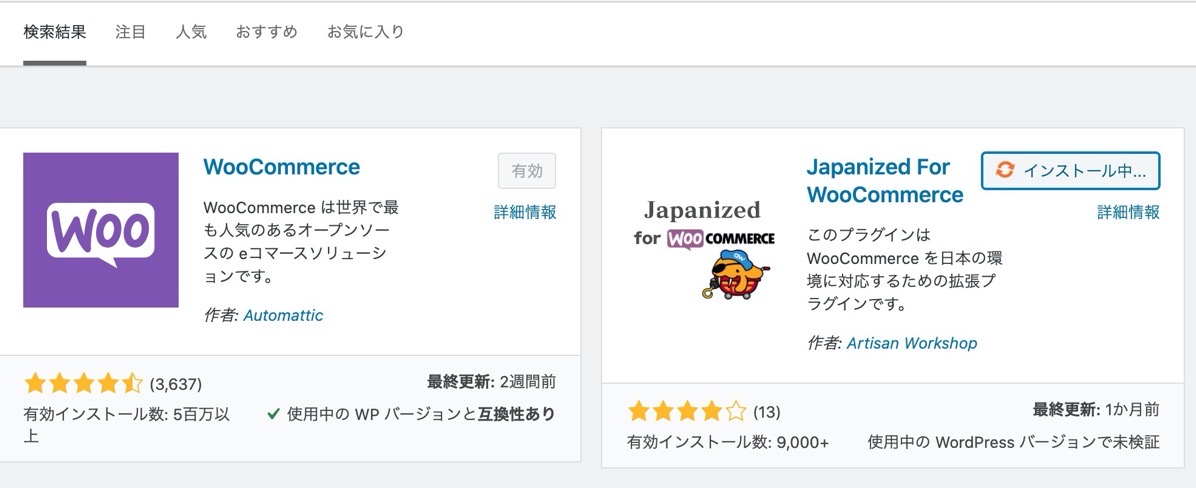This screenshot has width=1196, height=488.
Task: Click the disabled 有効 button
Action: (527, 171)
